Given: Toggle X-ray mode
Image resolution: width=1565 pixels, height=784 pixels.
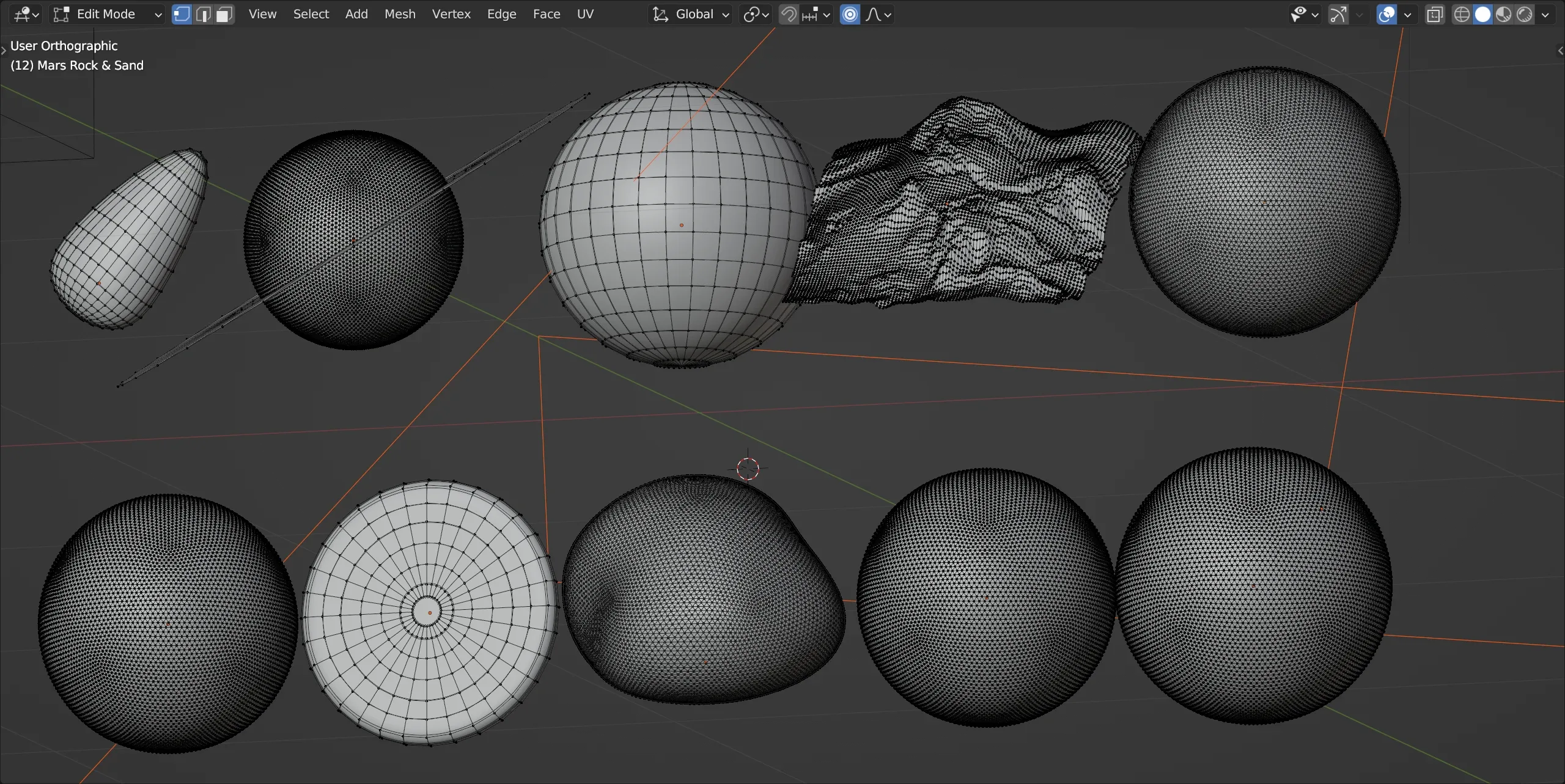Looking at the screenshot, I should 1434,14.
